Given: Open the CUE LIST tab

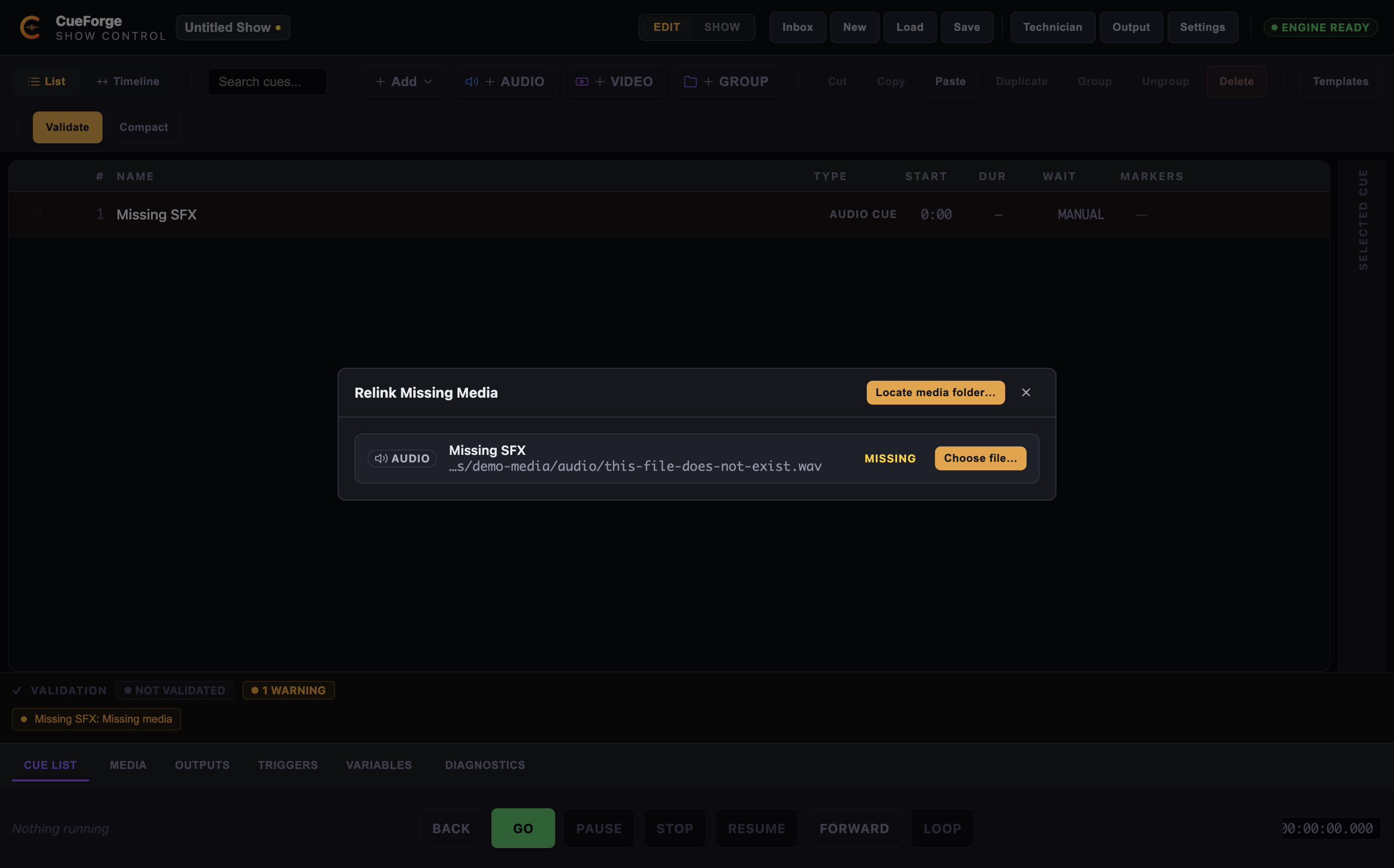Looking at the screenshot, I should point(50,764).
